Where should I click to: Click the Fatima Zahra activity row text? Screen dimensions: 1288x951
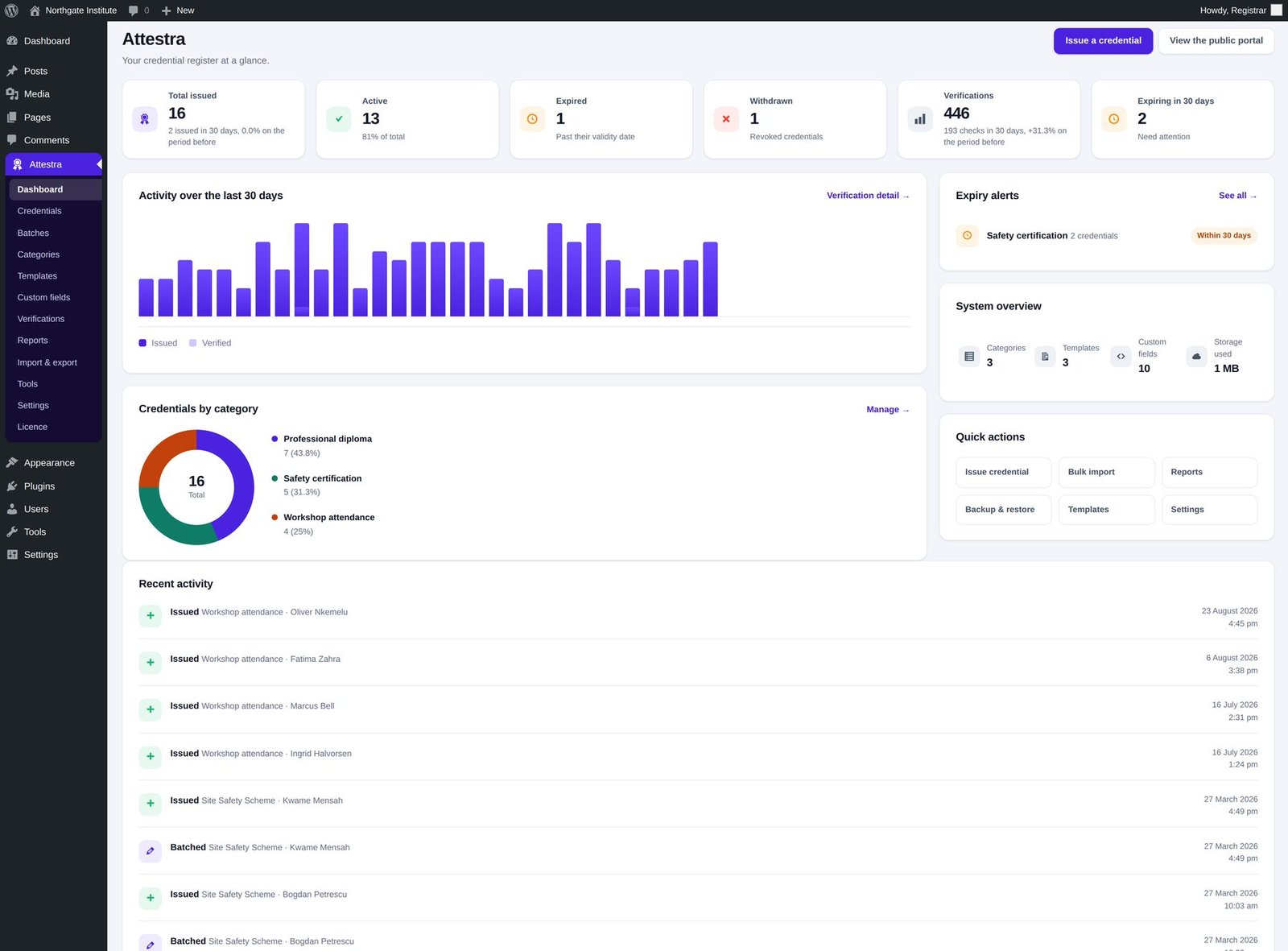tap(255, 659)
